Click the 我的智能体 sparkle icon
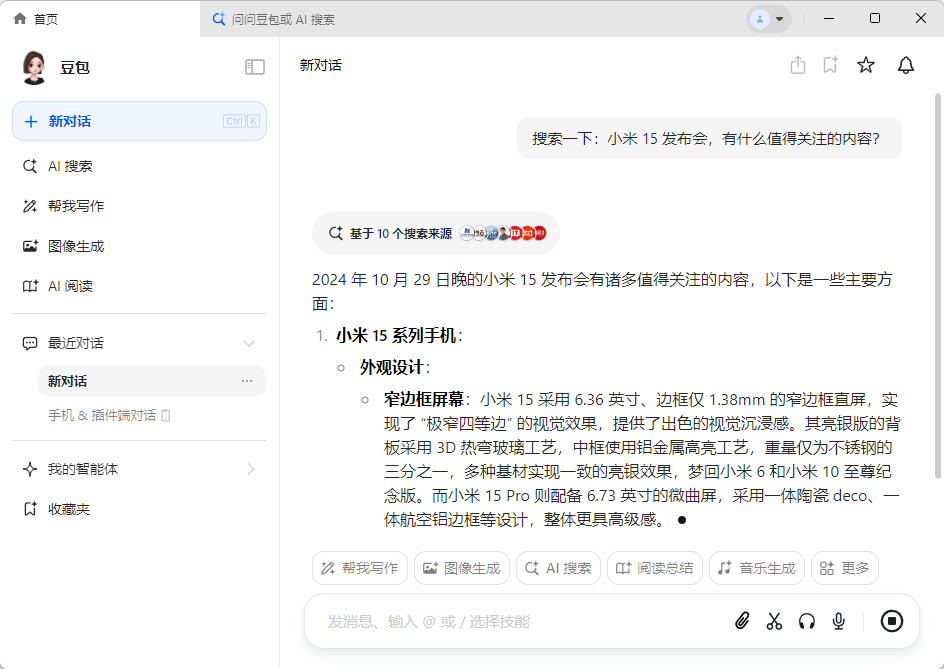 [x=30, y=469]
